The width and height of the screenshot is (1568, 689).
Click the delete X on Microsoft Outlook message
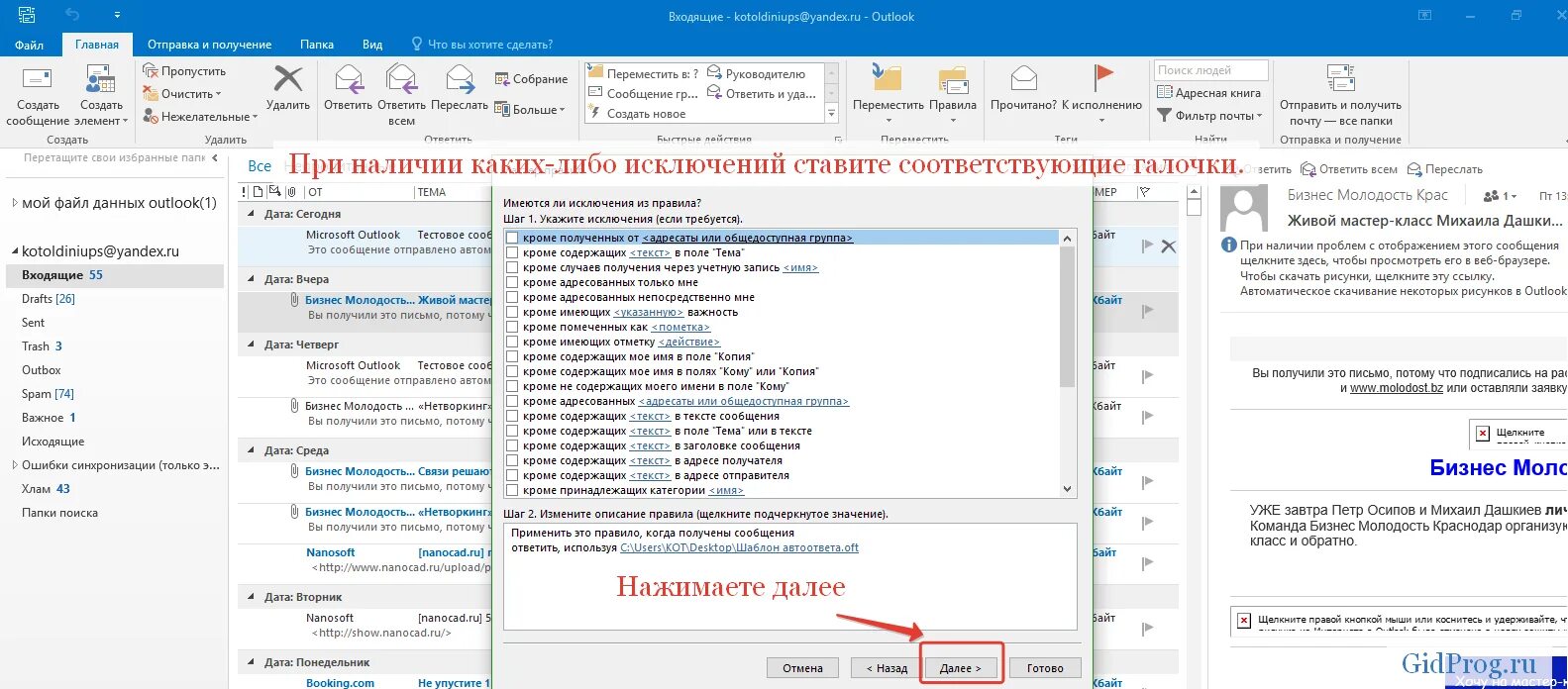coord(1169,246)
